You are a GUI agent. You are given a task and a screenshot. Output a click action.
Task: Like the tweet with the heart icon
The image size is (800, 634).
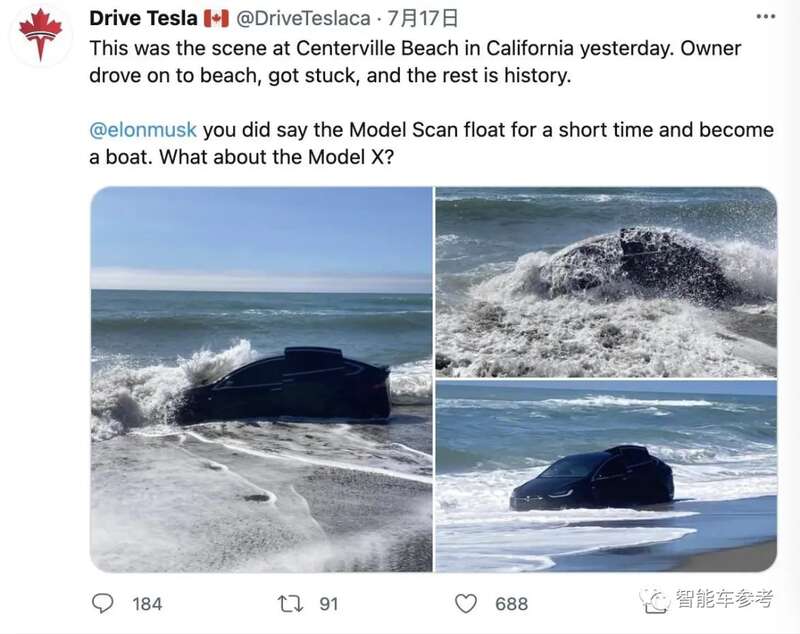click(466, 603)
